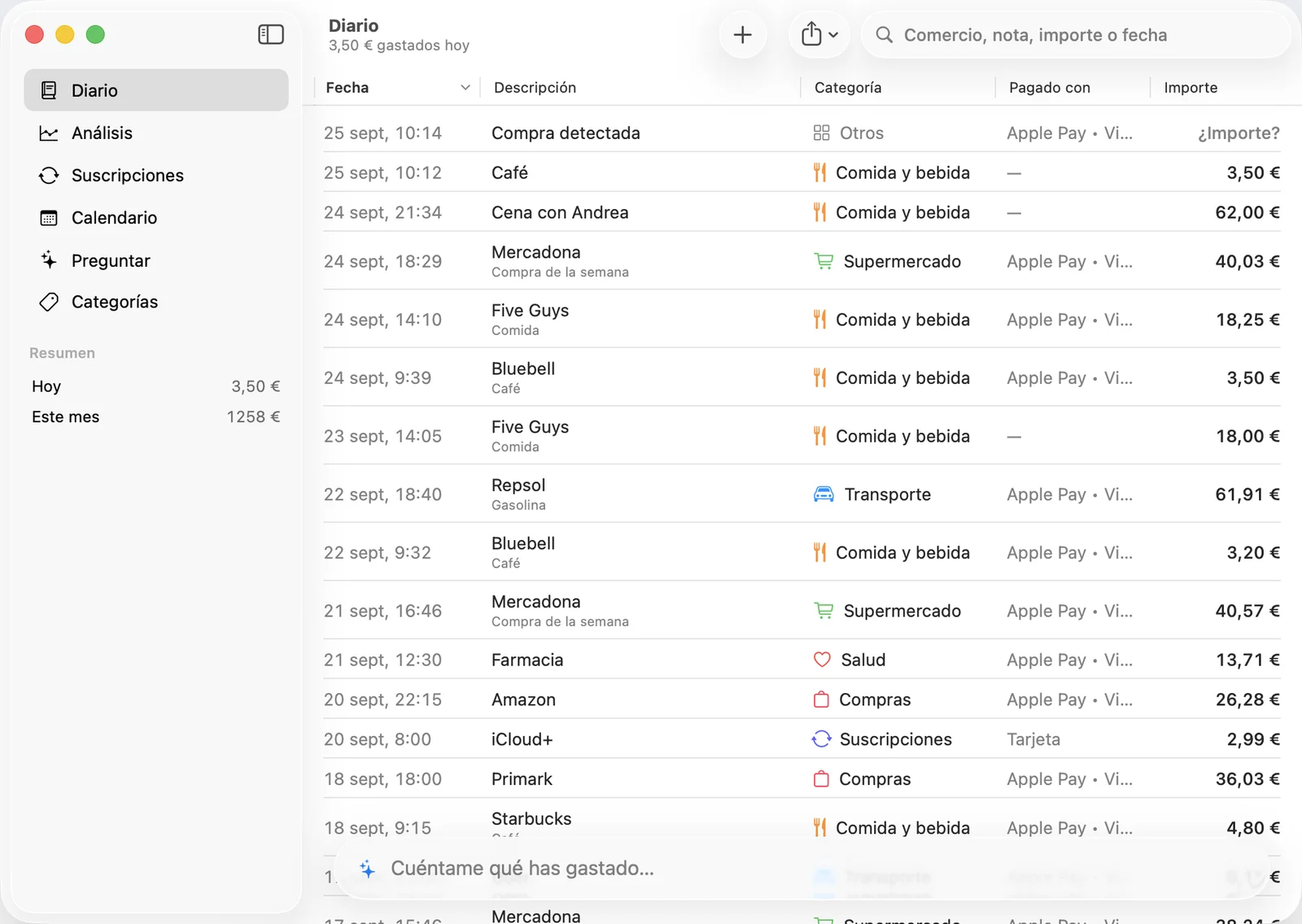Screen dimensions: 1302x924
Task: Click the 25 sept, 10:12 date cell
Action: (x=382, y=173)
